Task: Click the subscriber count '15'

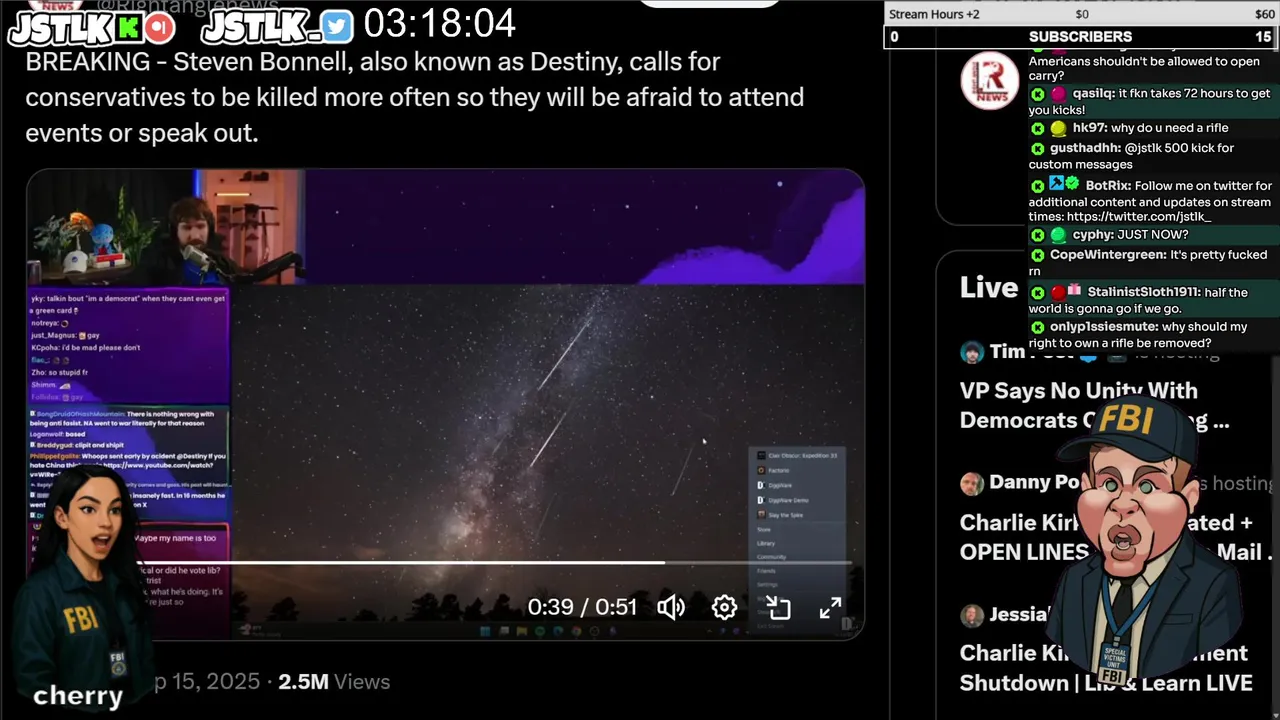Action: tap(1263, 37)
